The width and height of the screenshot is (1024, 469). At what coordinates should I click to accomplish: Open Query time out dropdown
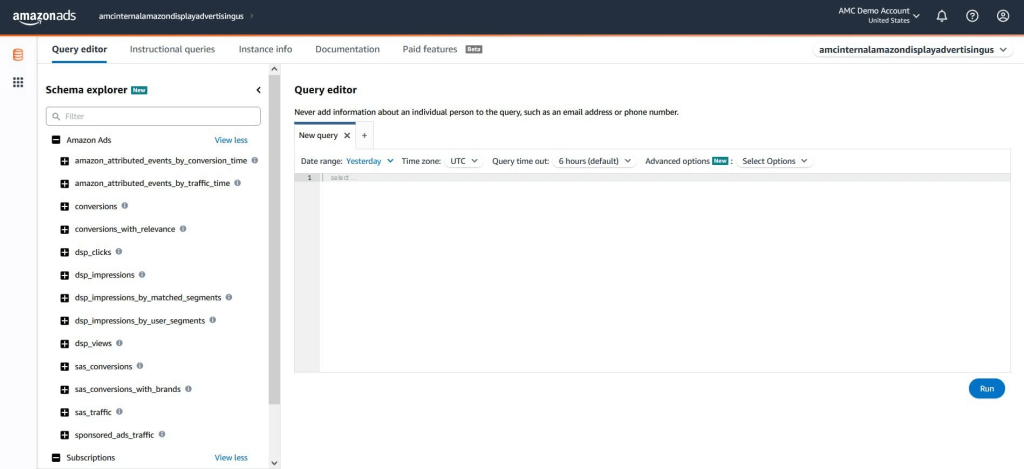[595, 161]
